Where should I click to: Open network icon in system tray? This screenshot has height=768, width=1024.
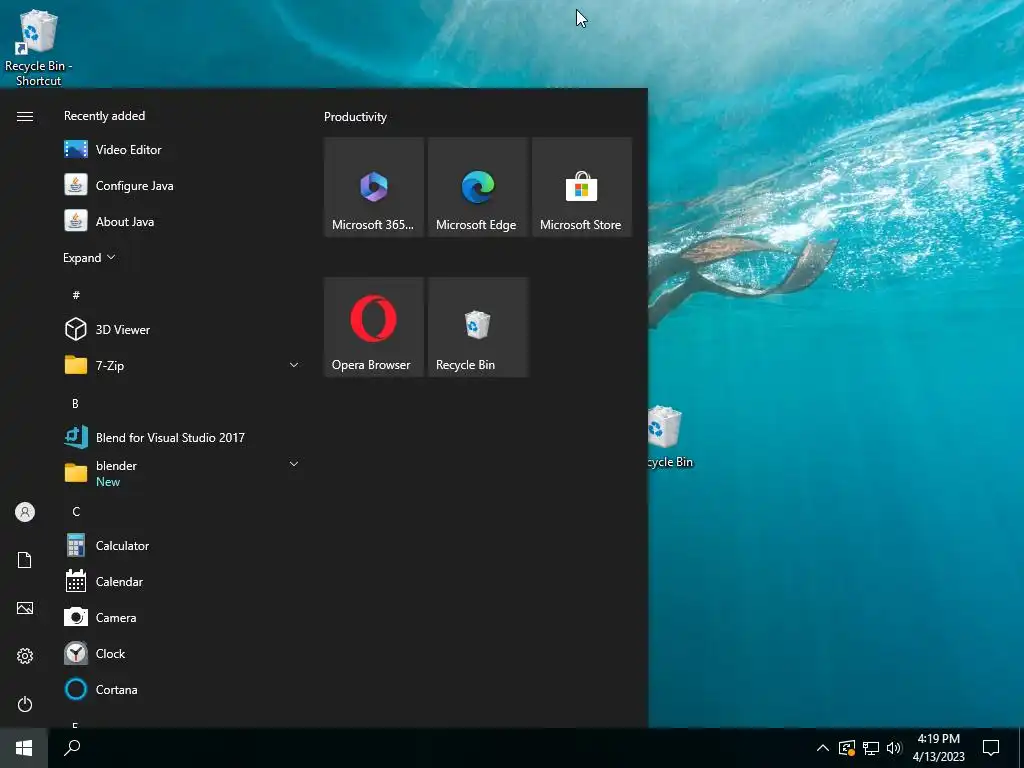[871, 748]
